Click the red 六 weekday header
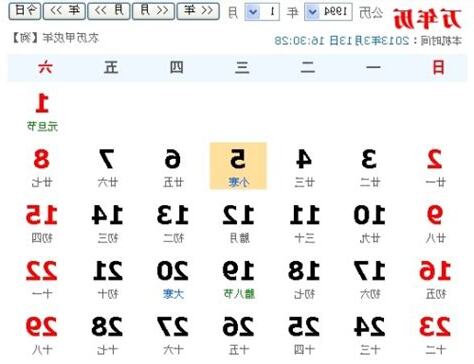The image size is (474, 364). (45, 67)
